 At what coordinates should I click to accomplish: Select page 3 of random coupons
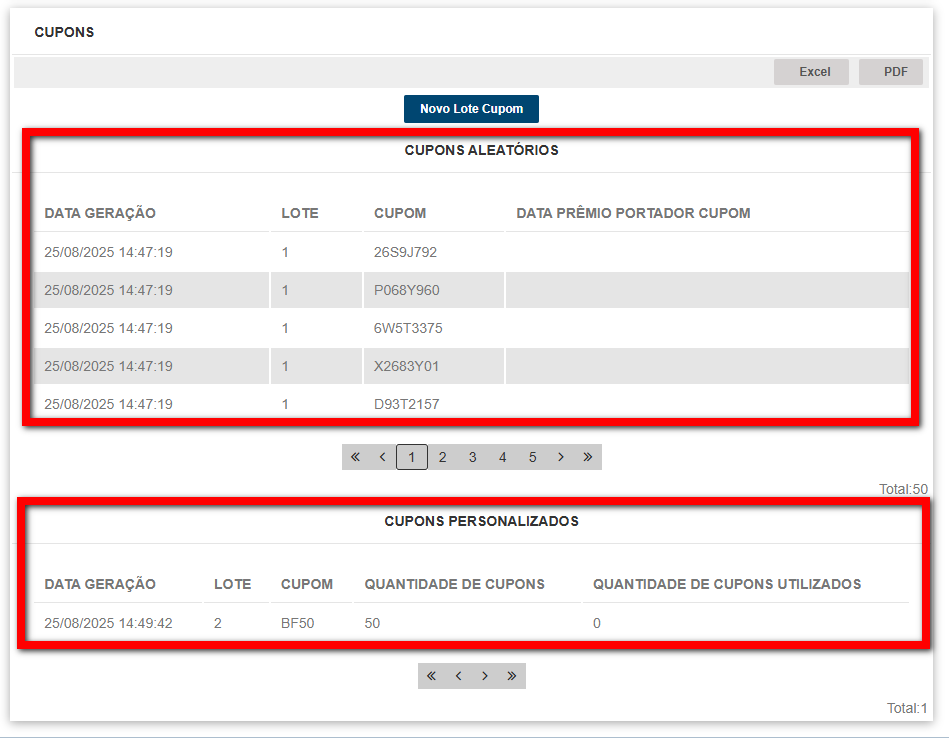click(472, 457)
